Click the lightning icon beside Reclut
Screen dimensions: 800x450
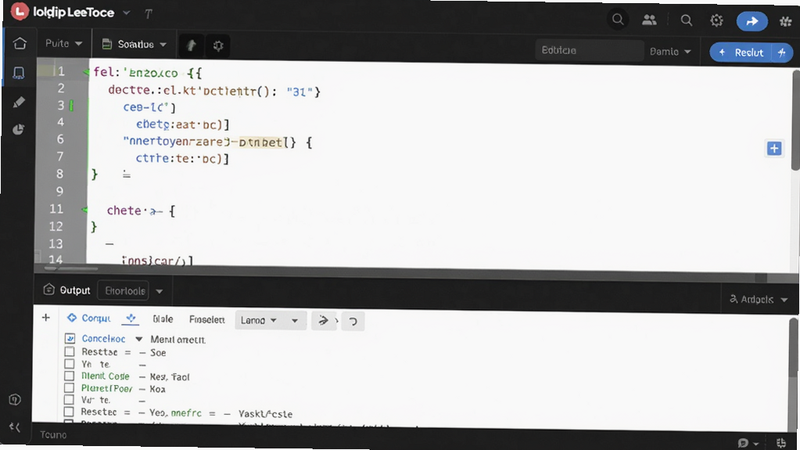pos(782,53)
